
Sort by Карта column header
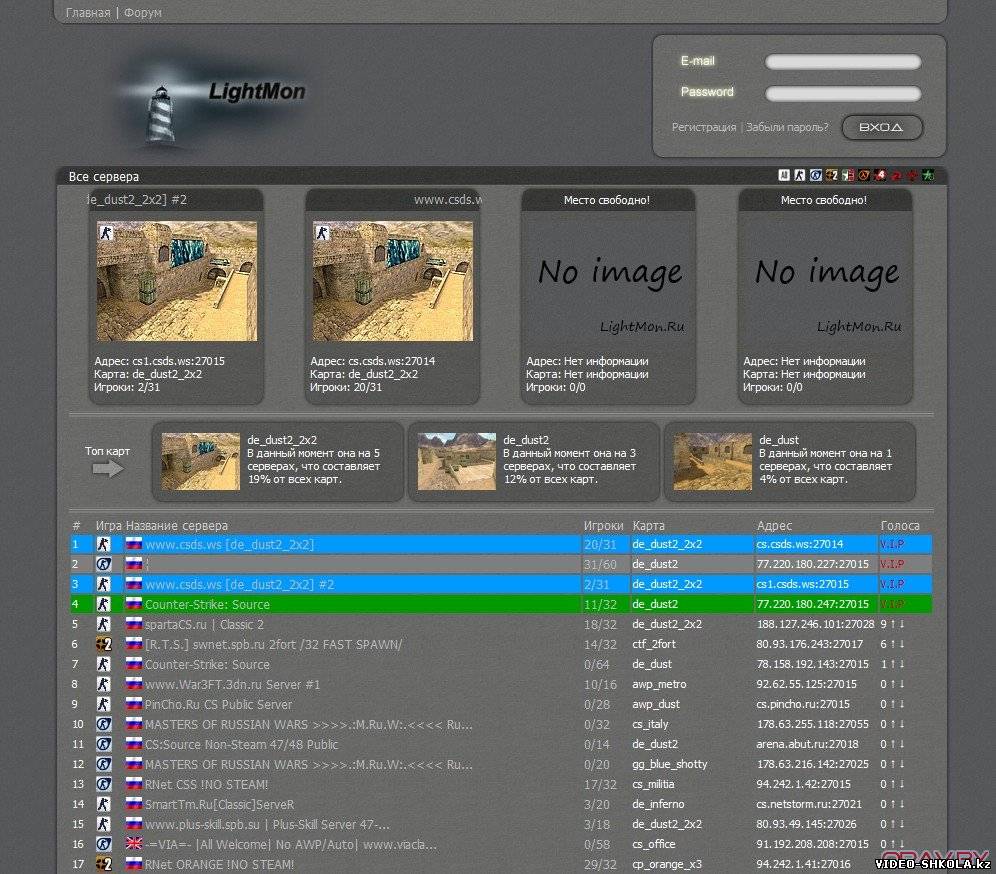click(649, 525)
